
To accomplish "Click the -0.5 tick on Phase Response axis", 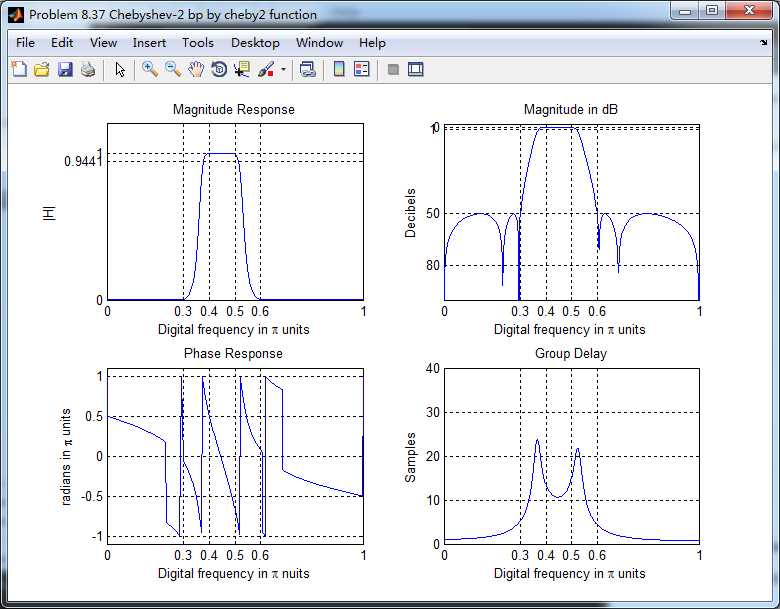I will [x=93, y=496].
